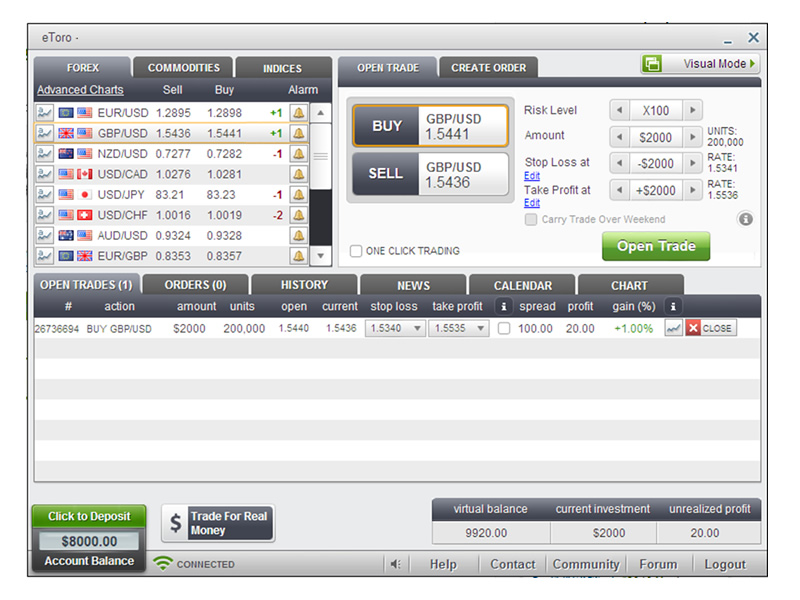Tick the checkbox in open trade row
Viewport: 800px width, 600px height.
[x=504, y=328]
